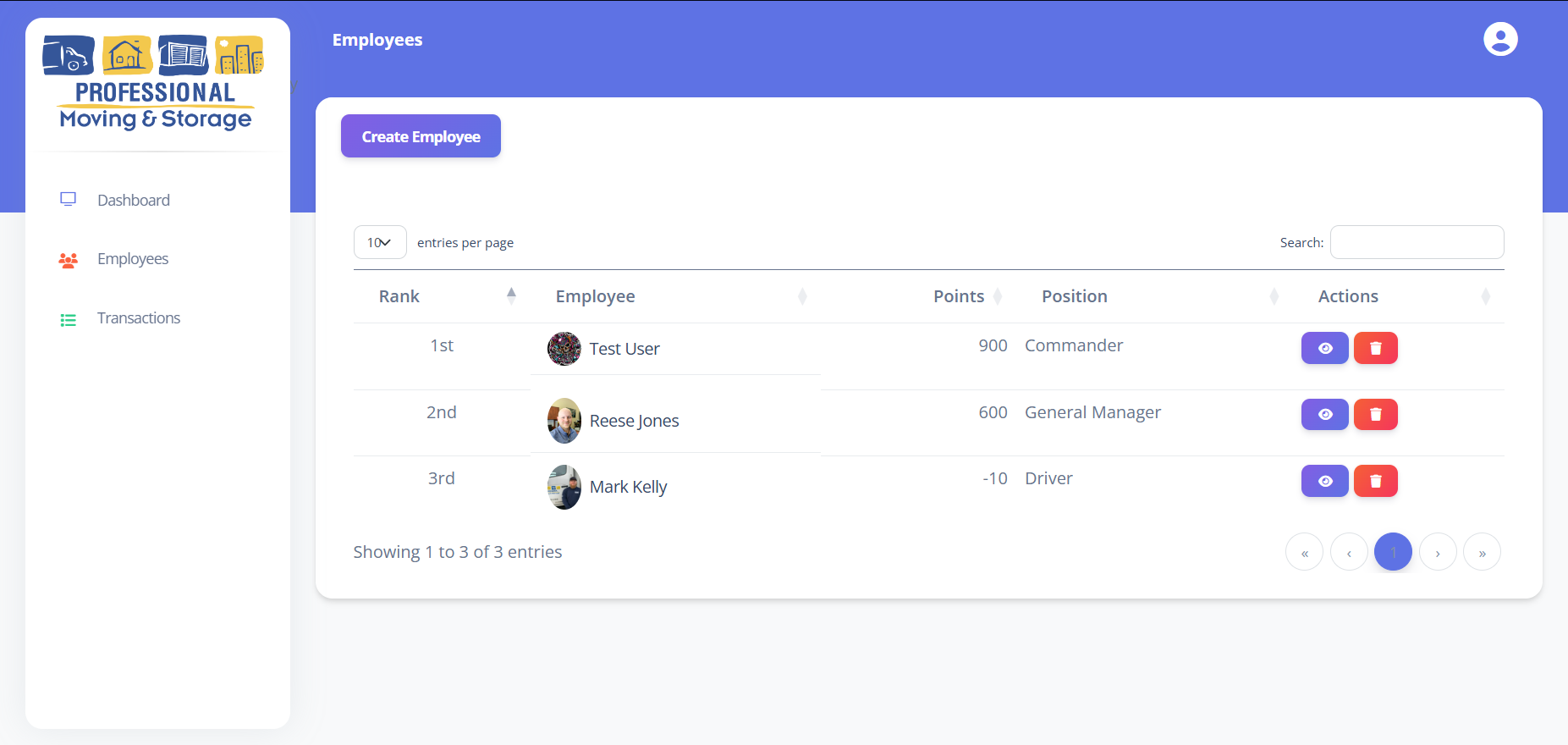The height and width of the screenshot is (745, 1568).
Task: View Mark Kelly's details with eye icon
Action: pyautogui.click(x=1324, y=481)
